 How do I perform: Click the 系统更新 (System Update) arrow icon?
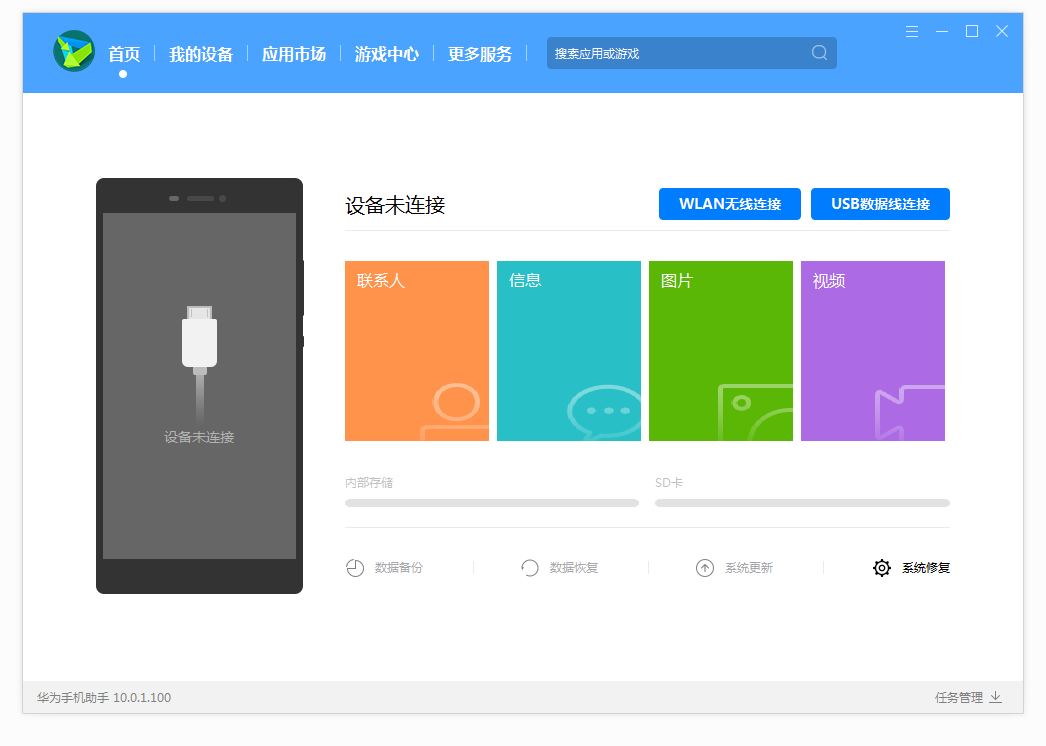coord(705,567)
